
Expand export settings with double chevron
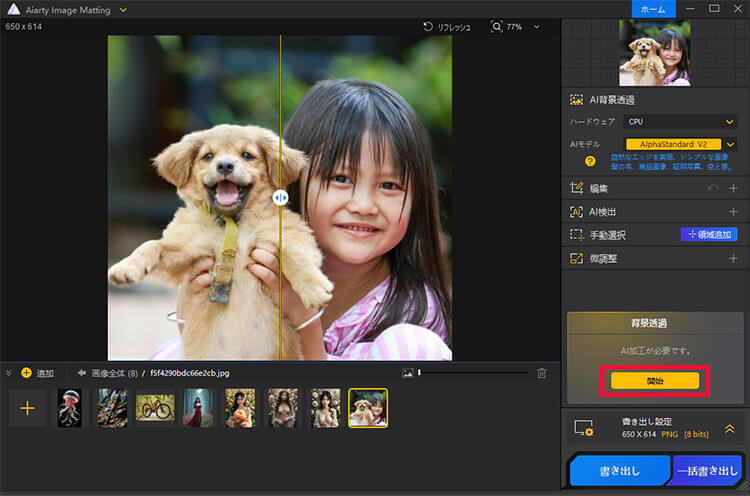point(731,427)
